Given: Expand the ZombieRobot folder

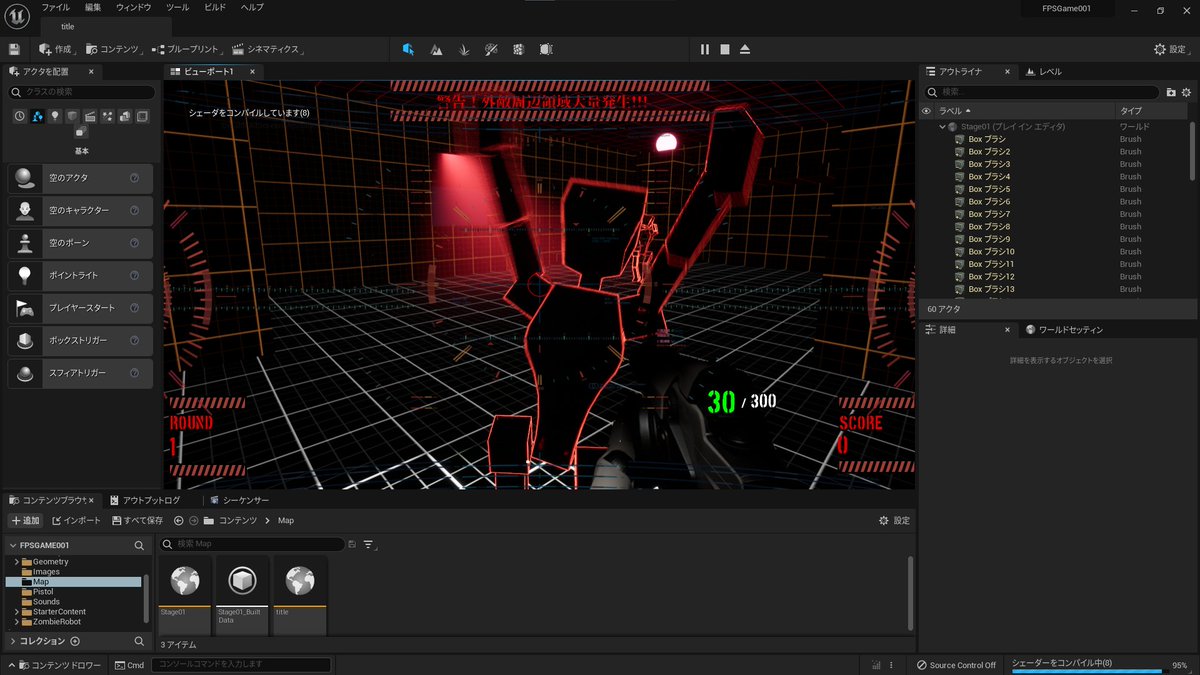Looking at the screenshot, I should click(15, 622).
